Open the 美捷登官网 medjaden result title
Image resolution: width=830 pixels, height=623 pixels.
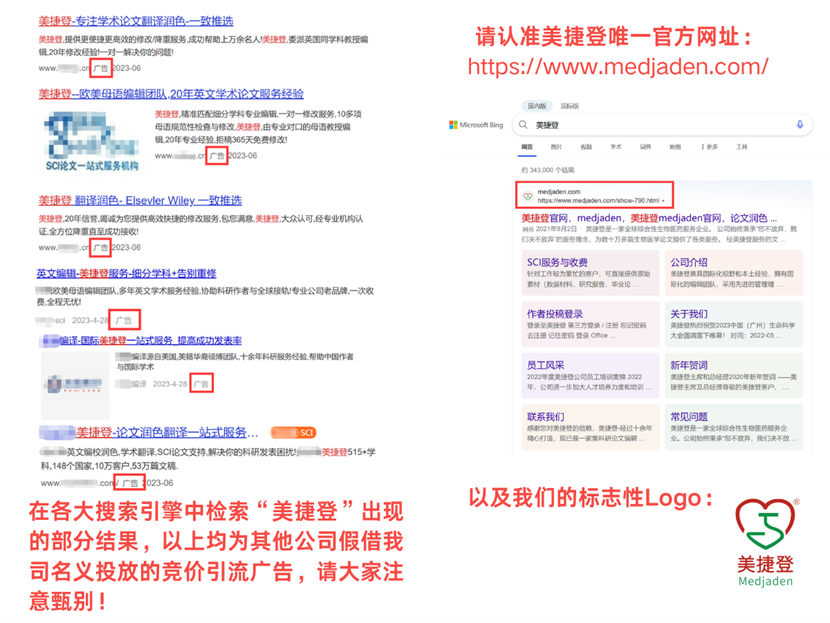[649, 218]
